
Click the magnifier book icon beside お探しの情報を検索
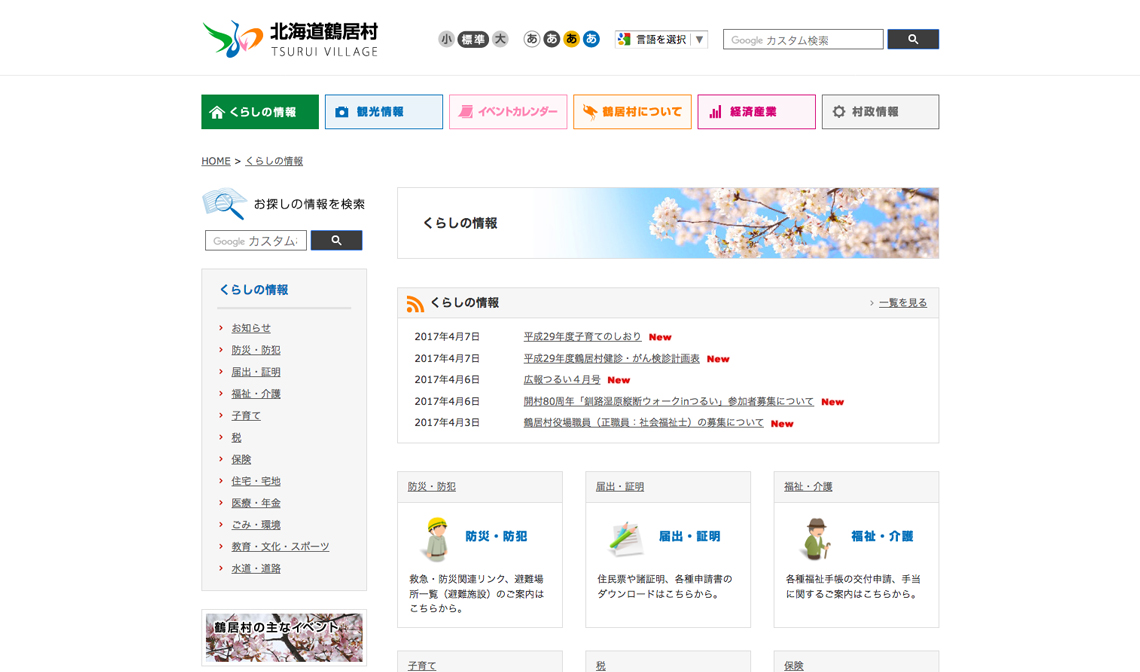[x=225, y=204]
